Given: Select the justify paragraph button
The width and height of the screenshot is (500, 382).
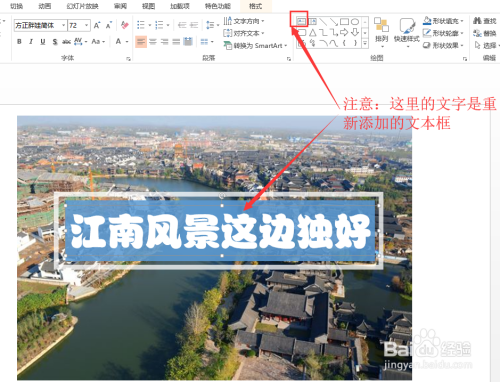Looking at the screenshot, I should coord(176,42).
